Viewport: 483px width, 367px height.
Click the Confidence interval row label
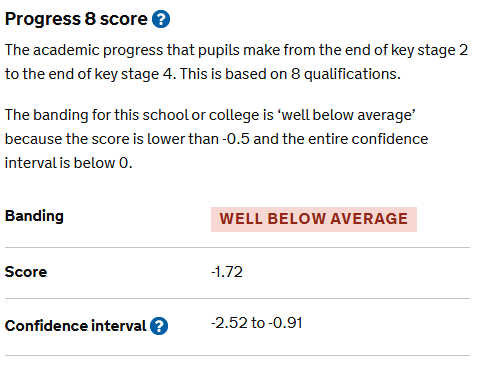click(x=76, y=326)
